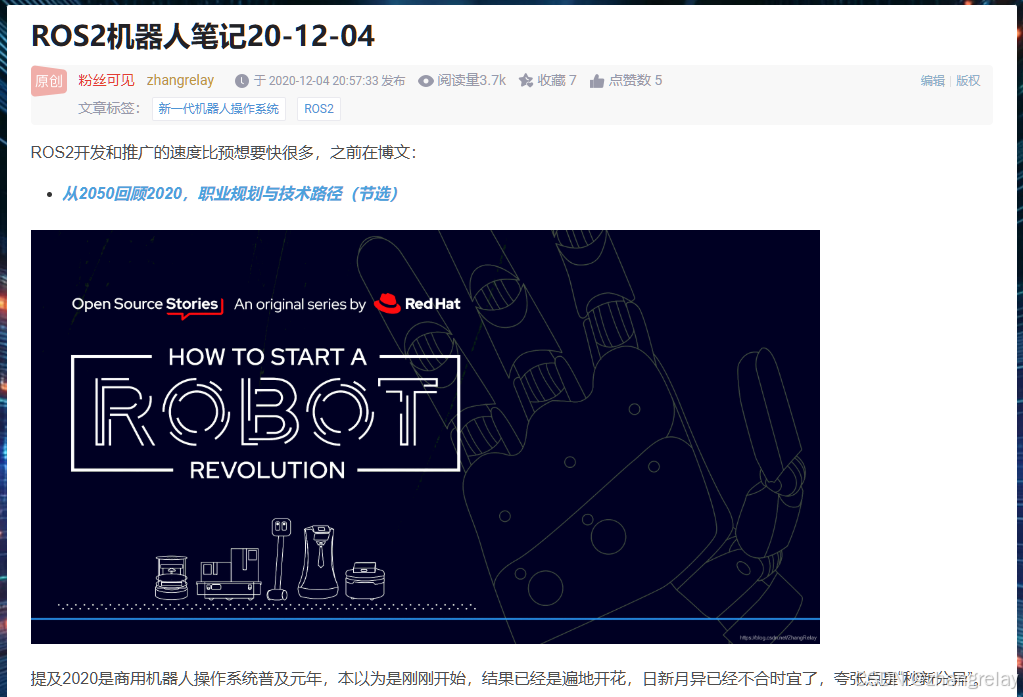This screenshot has width=1023, height=697.
Task: Open the 版权 copyright link
Action: (968, 81)
